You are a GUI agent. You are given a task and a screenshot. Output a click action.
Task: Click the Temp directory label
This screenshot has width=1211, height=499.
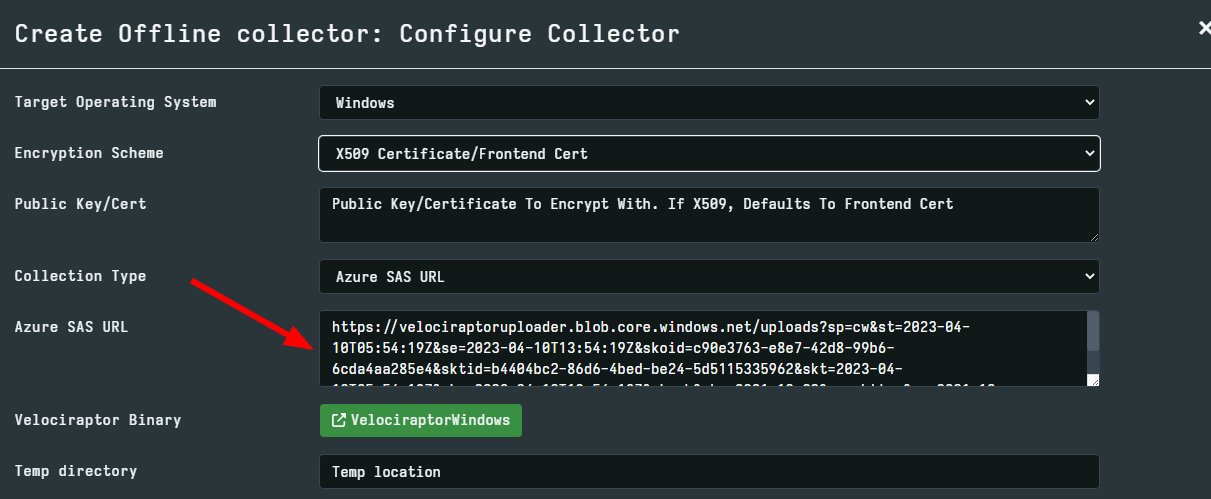click(76, 471)
